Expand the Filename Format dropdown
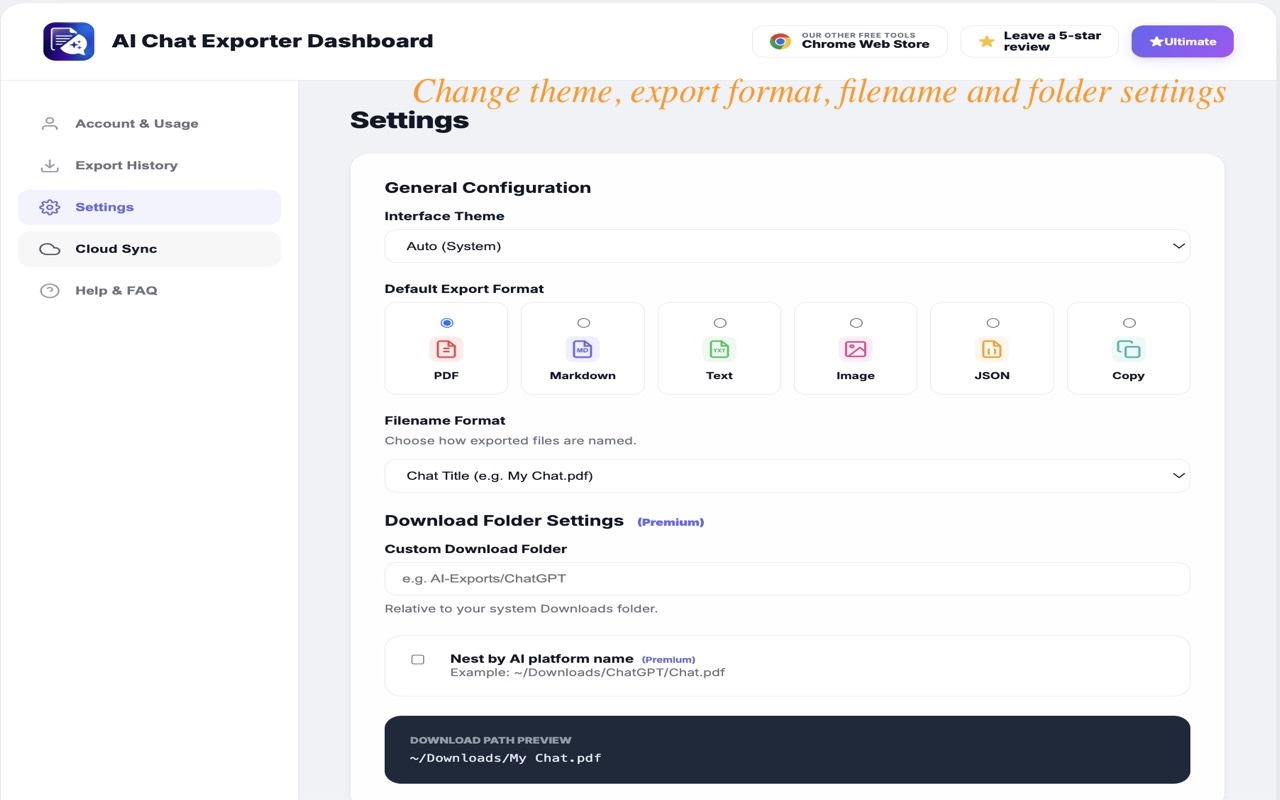Image resolution: width=1280 pixels, height=800 pixels. (x=787, y=476)
